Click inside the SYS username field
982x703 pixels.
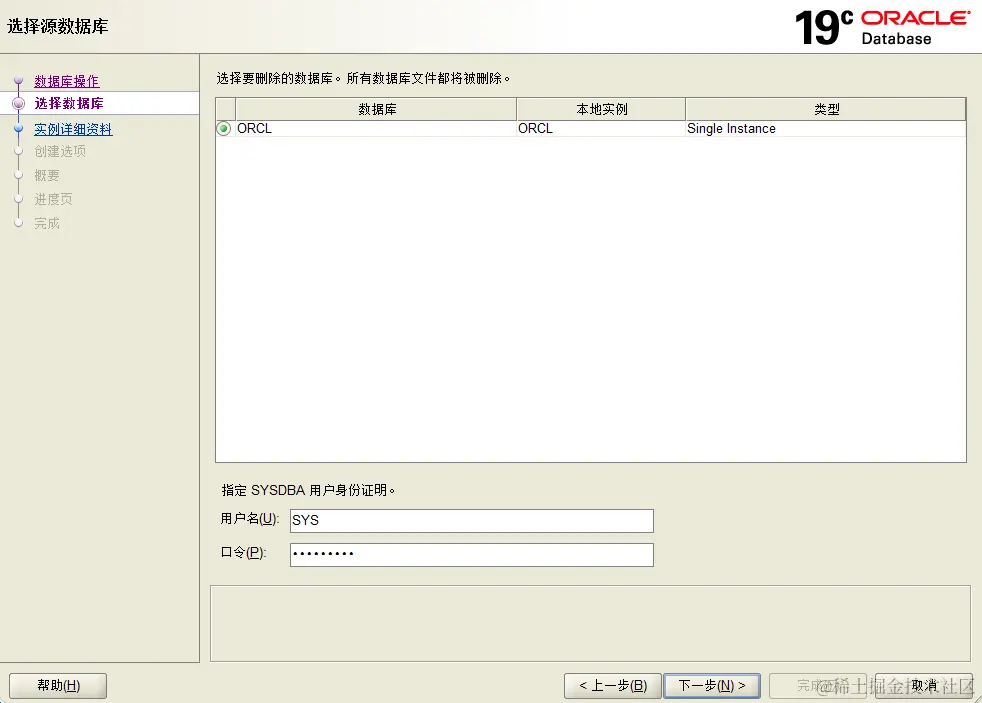click(470, 520)
